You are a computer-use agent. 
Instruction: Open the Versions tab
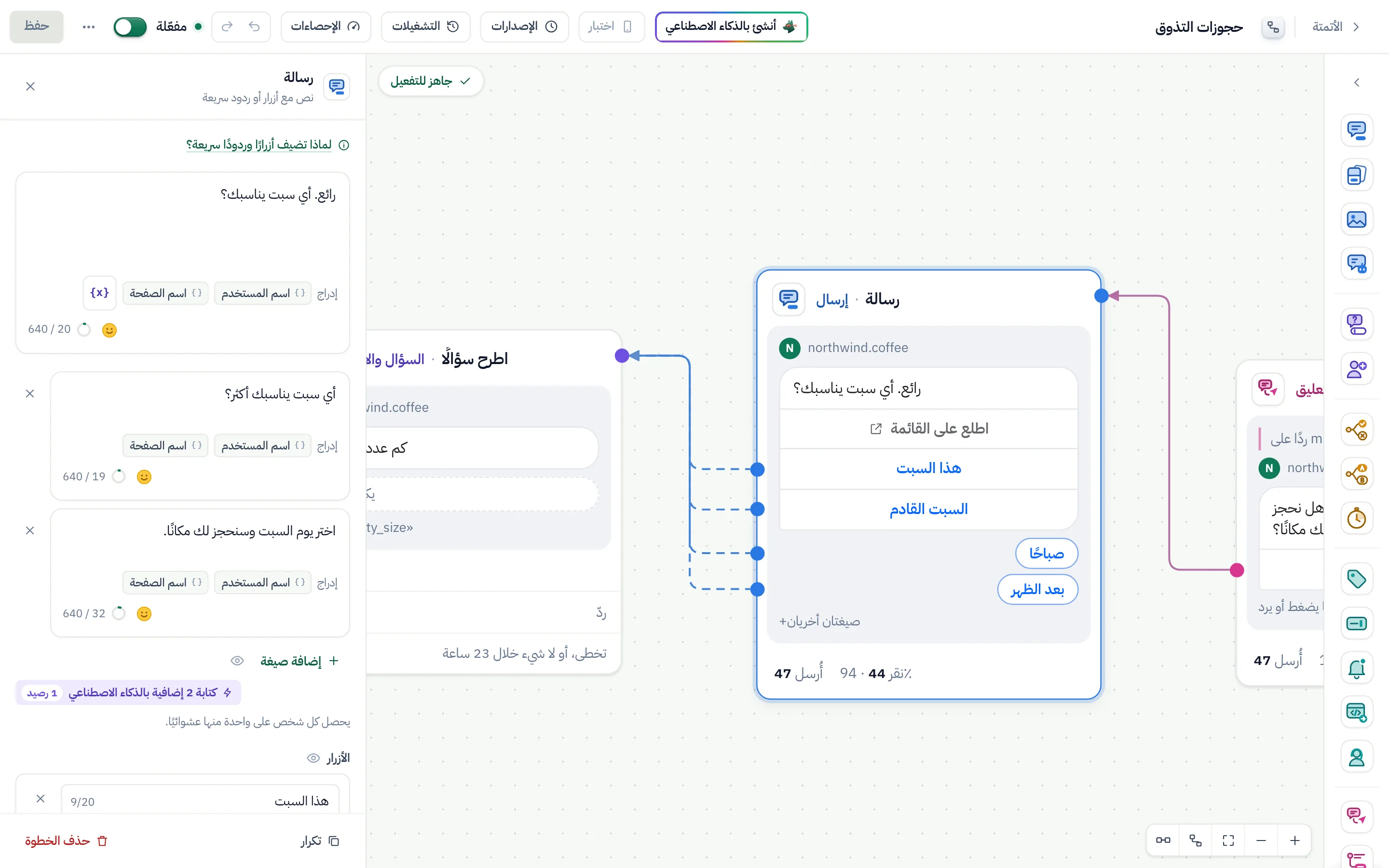pyautogui.click(x=524, y=27)
